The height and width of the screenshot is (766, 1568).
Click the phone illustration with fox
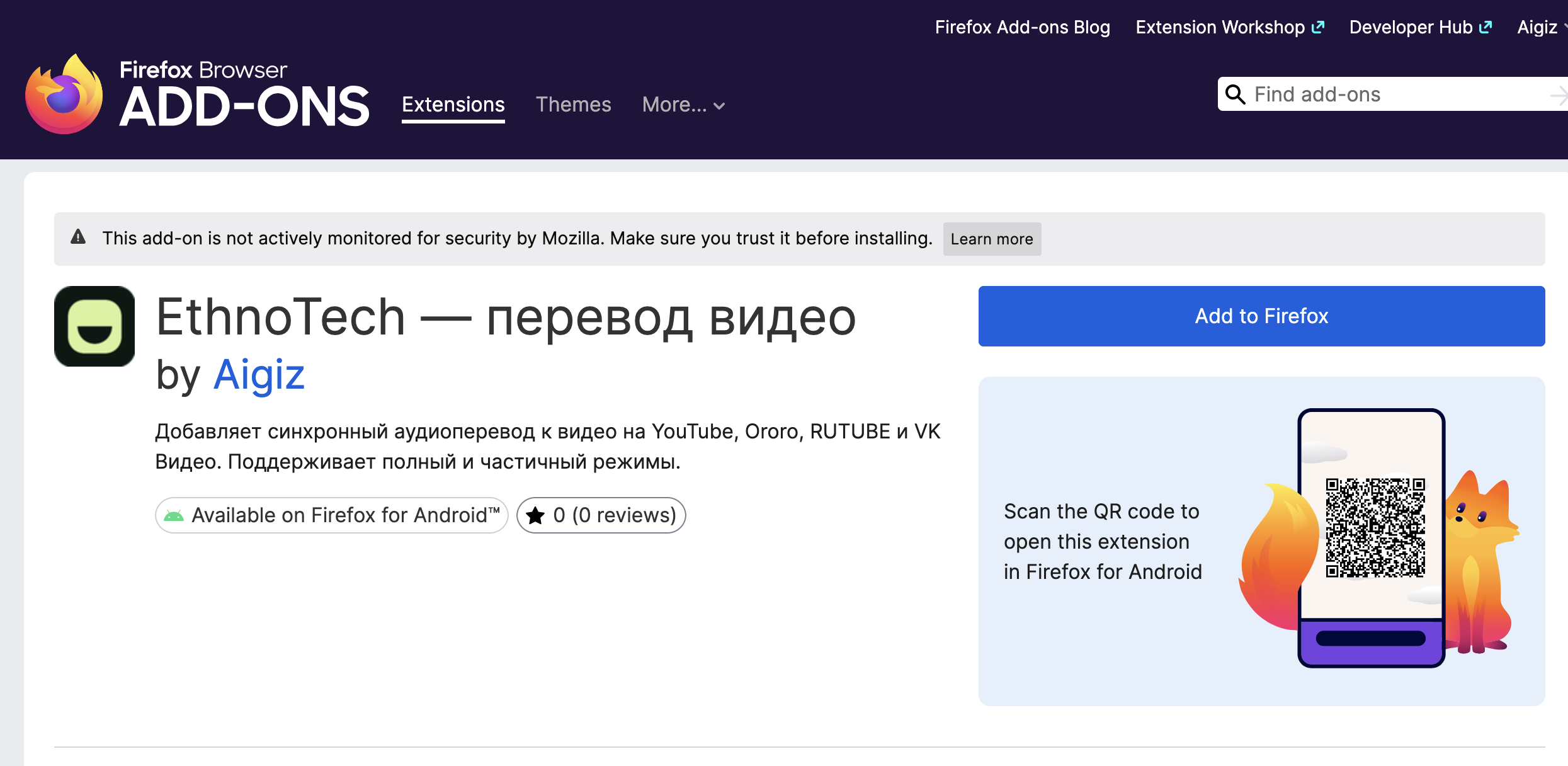tap(1379, 539)
